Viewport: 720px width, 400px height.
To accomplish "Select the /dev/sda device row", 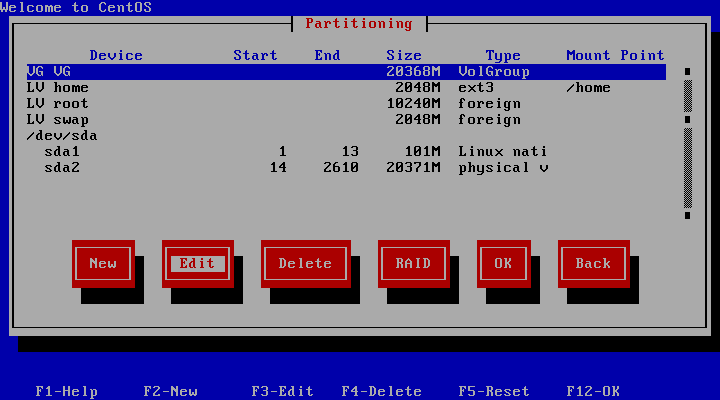I will coord(346,136).
